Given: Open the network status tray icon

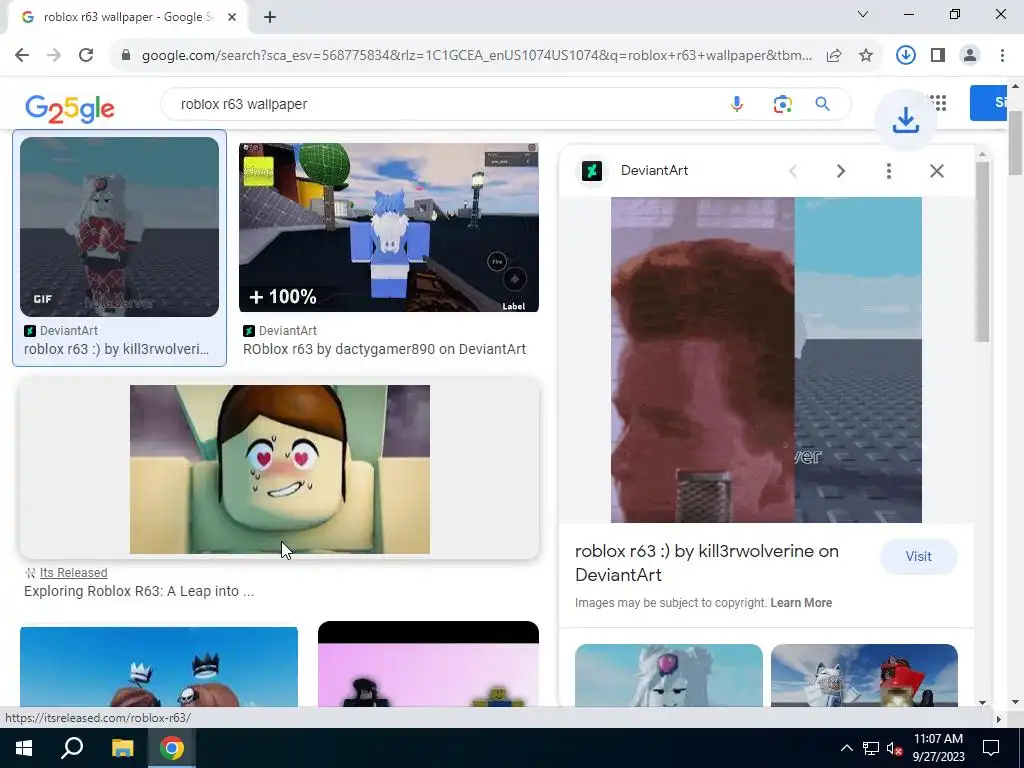Looking at the screenshot, I should [871, 748].
